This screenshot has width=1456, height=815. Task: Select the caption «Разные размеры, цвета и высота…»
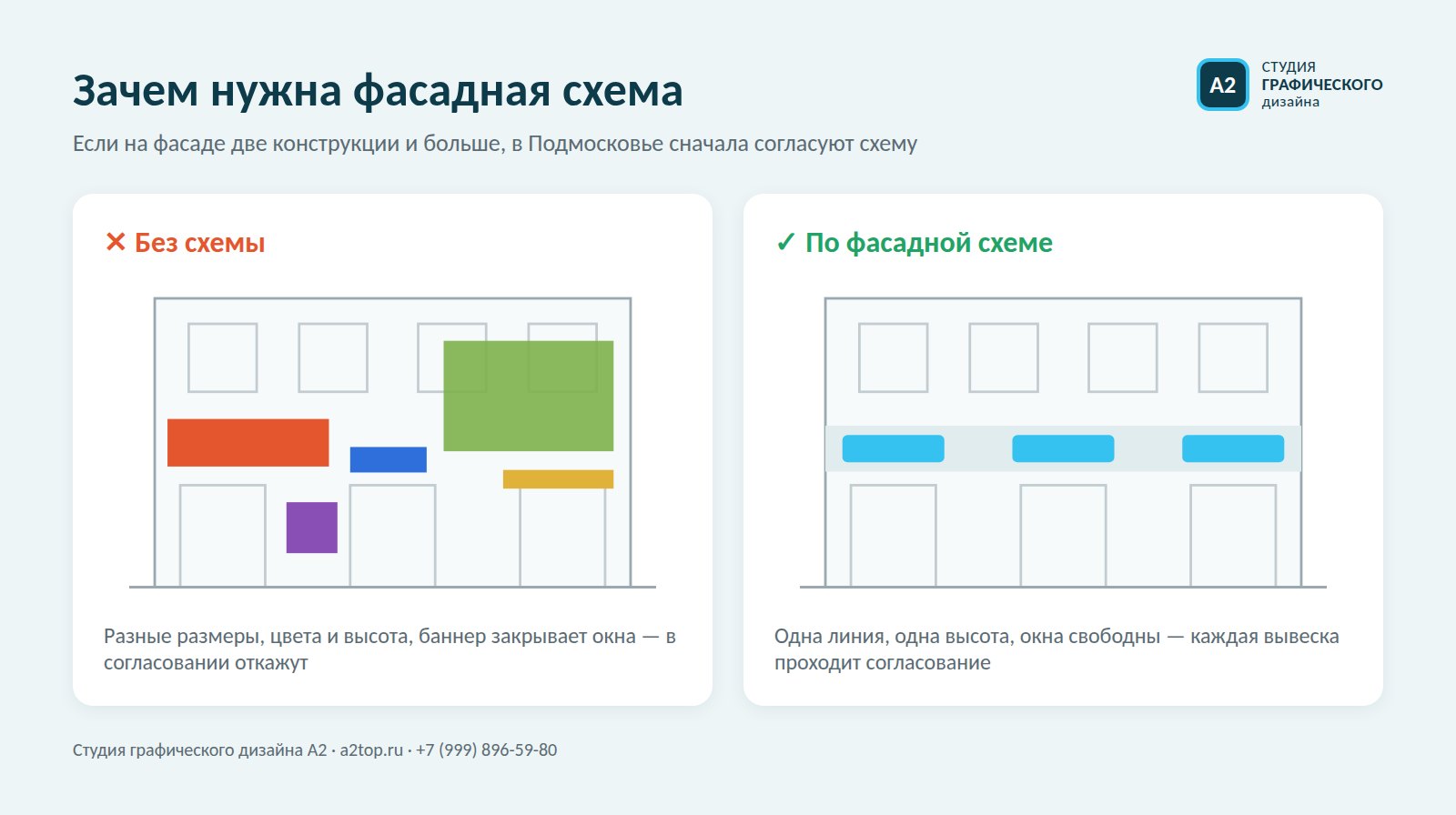coord(389,649)
